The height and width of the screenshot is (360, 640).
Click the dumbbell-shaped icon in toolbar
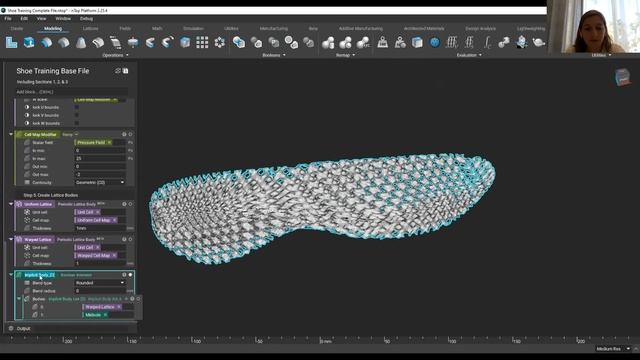coord(504,42)
